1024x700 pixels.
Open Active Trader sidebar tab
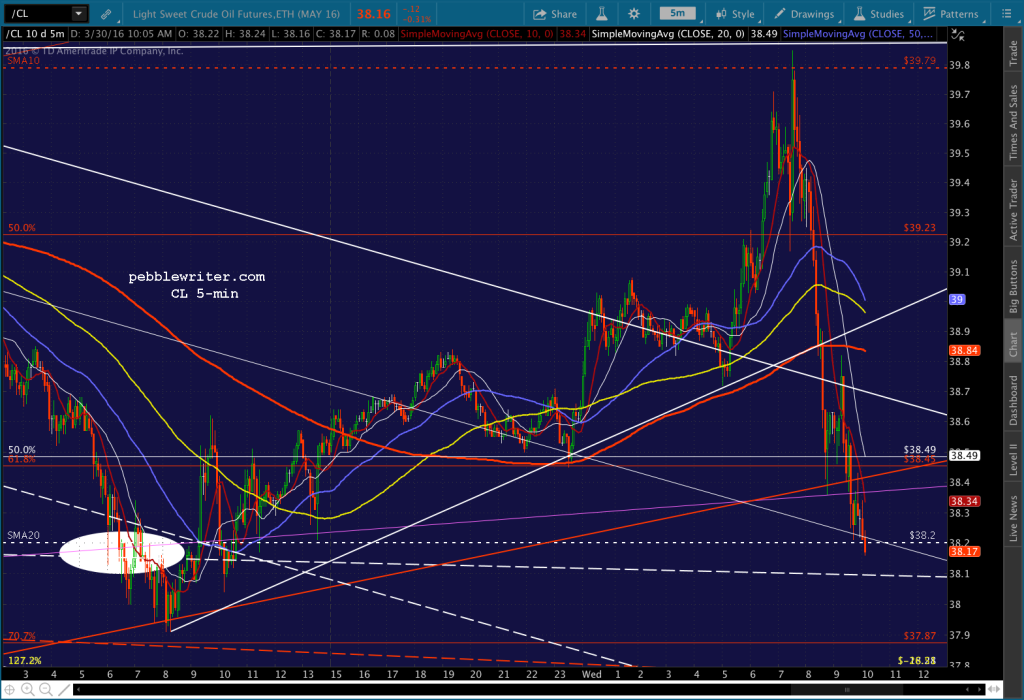point(1014,210)
